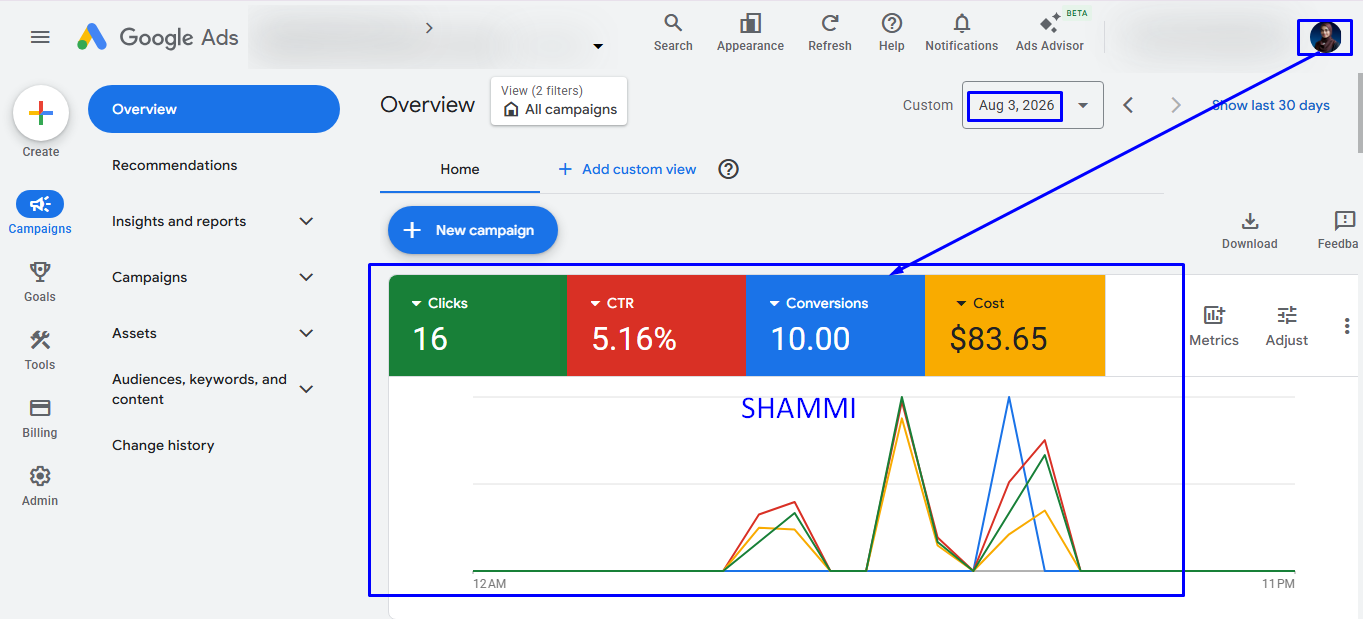Open the Appearance settings

(750, 33)
